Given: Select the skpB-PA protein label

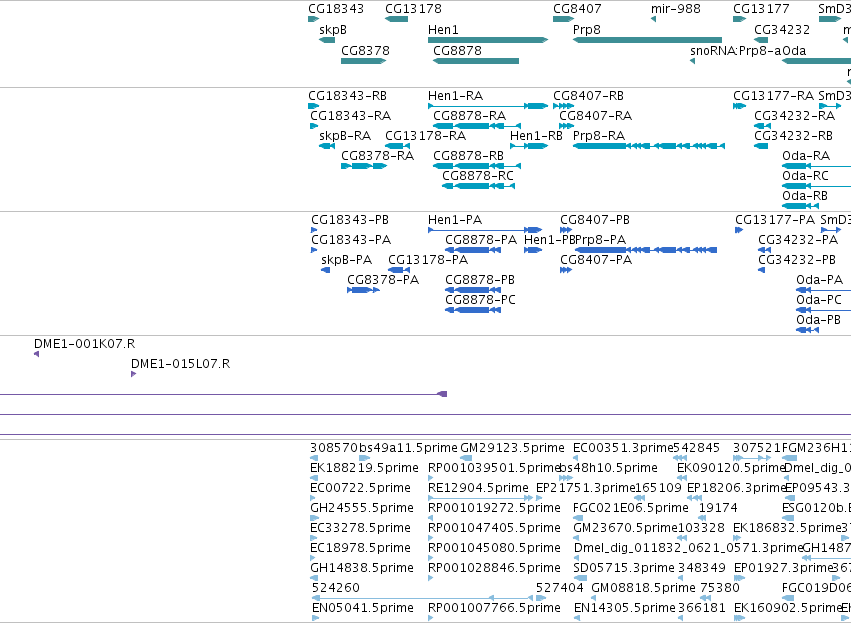Looking at the screenshot, I should coord(347,260).
